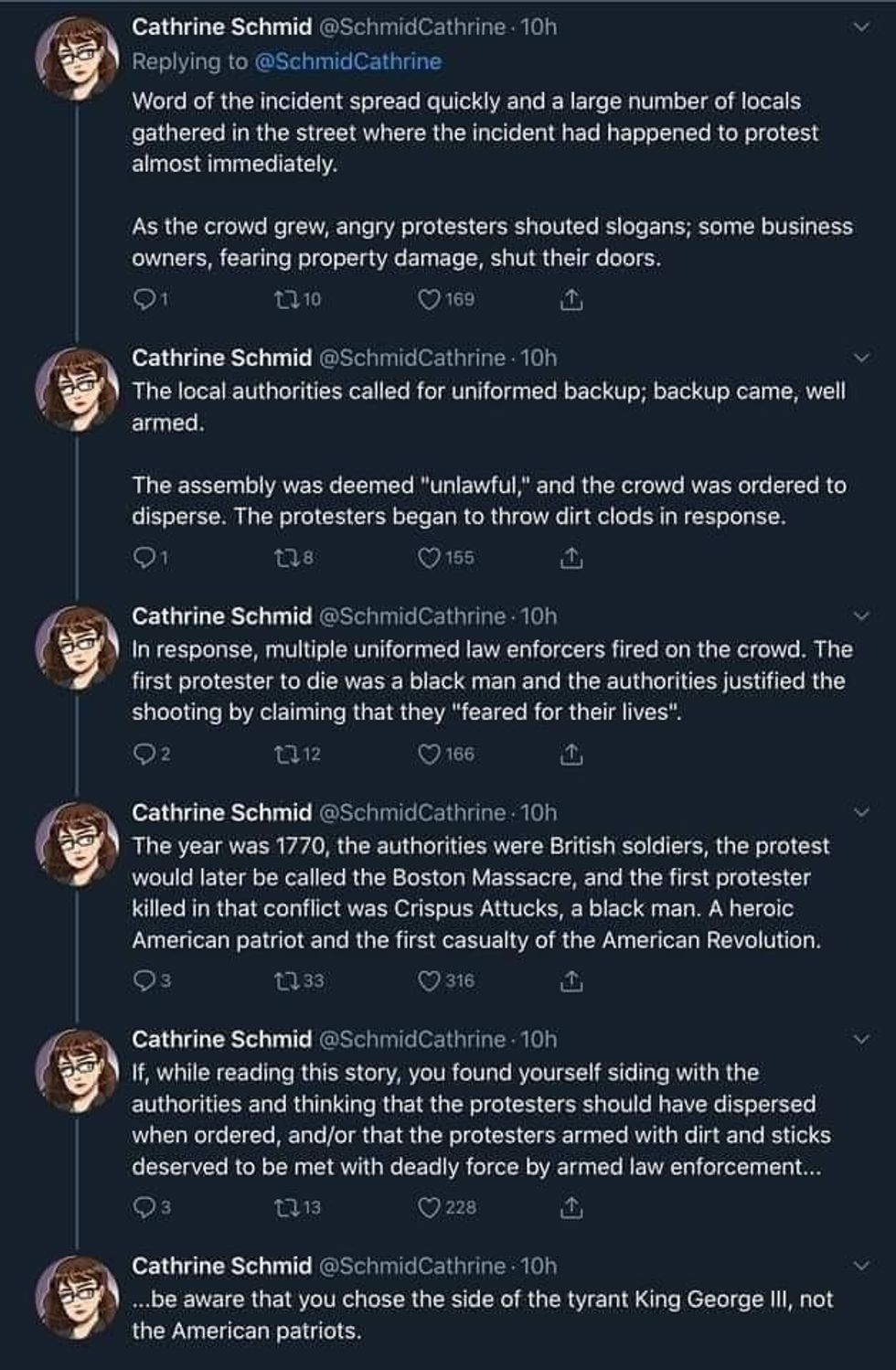
Task: Reply to the "siding with the authorities" tweet
Action: (x=144, y=1207)
